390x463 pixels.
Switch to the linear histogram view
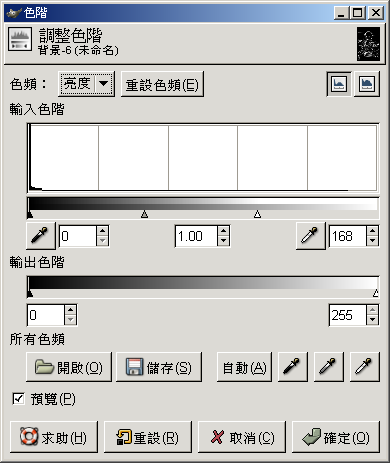coord(339,84)
